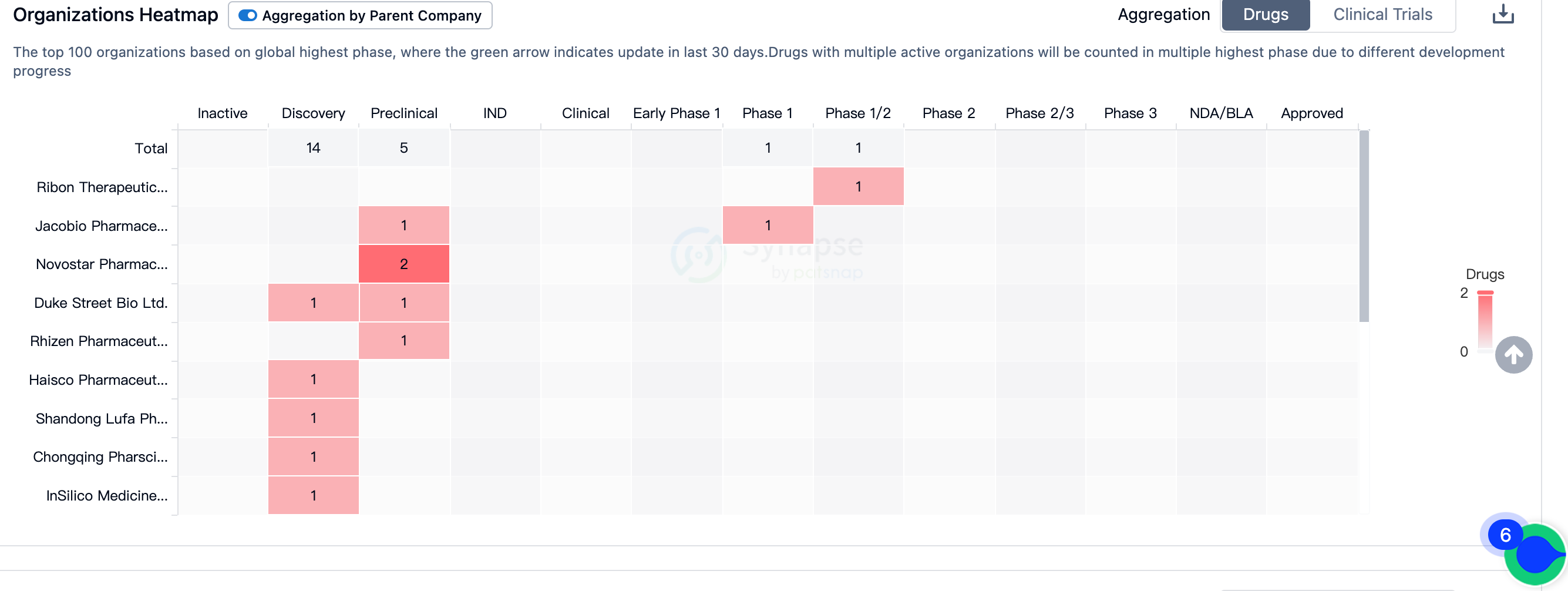Click the Approved column header
The height and width of the screenshot is (591, 1568).
point(1311,113)
